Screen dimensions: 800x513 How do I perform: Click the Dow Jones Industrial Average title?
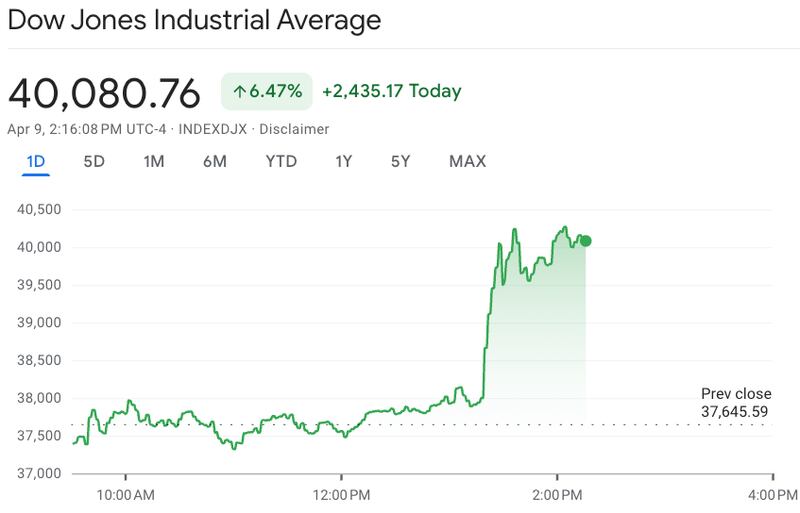(x=194, y=21)
